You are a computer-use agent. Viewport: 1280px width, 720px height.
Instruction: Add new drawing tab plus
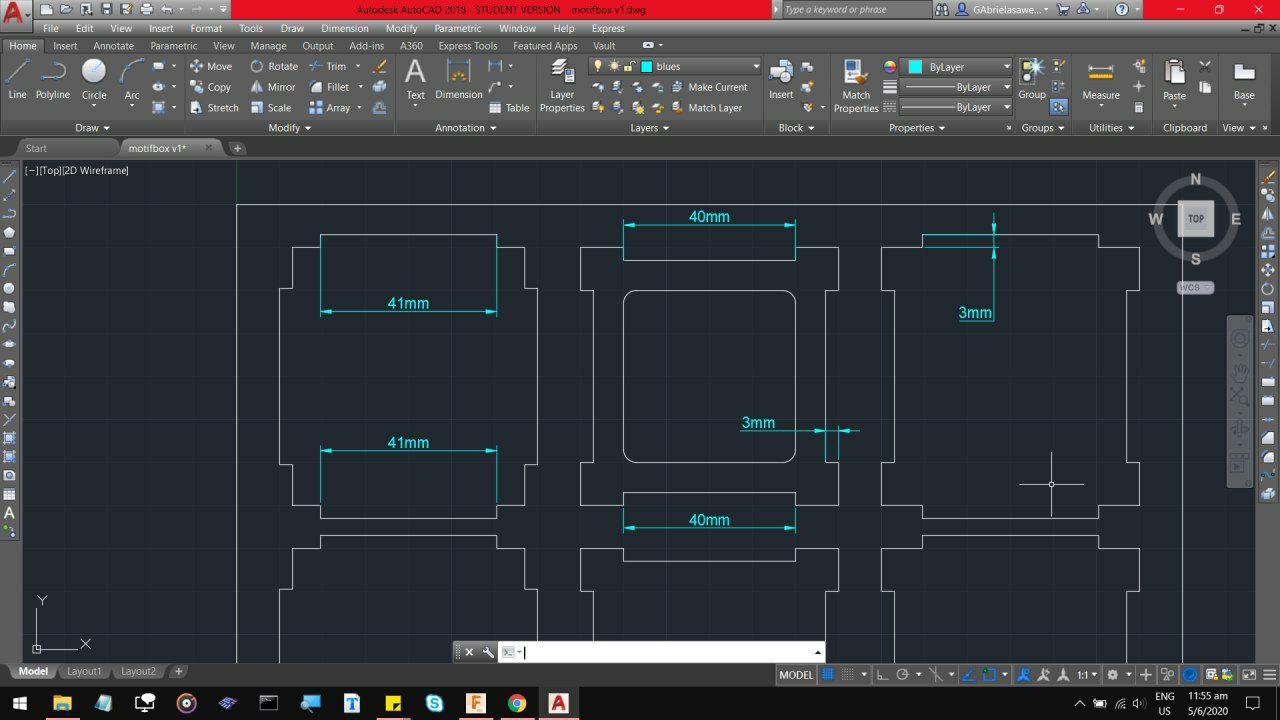pyautogui.click(x=237, y=148)
